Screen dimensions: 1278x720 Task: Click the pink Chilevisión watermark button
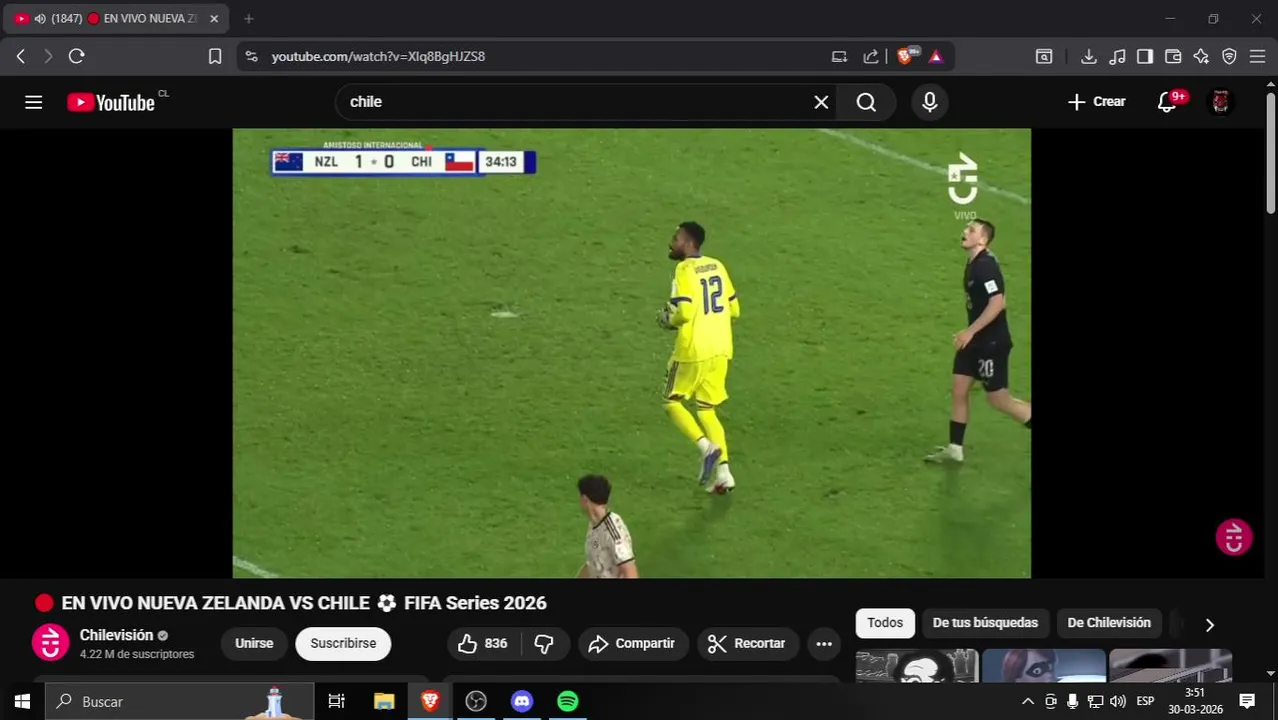[1234, 537]
